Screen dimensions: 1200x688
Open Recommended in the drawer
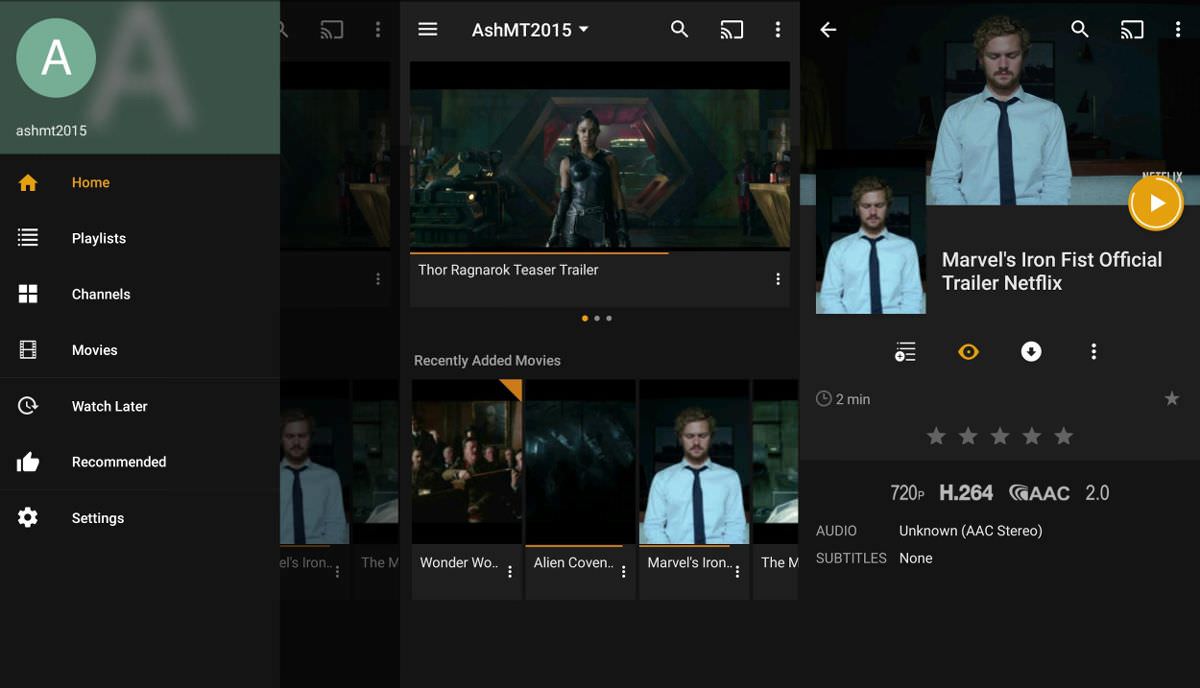[140, 462]
